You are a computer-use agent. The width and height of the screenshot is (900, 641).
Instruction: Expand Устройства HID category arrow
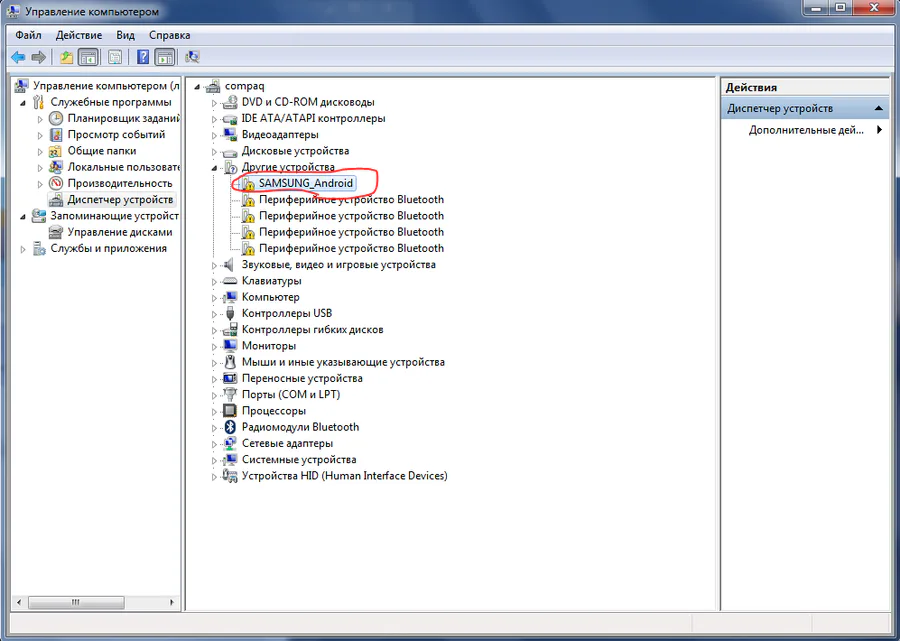214,477
